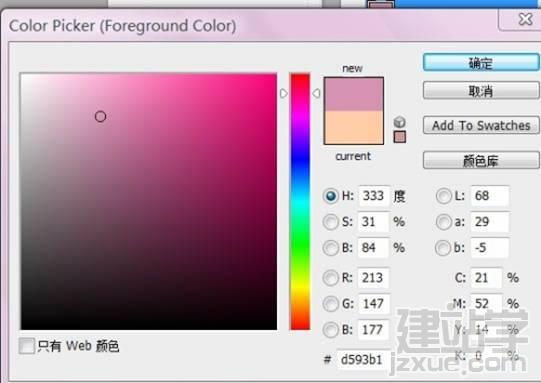Screen dimensions: 541x383
Task: Open the 颜色库 color libraries button
Action: [x=481, y=160]
